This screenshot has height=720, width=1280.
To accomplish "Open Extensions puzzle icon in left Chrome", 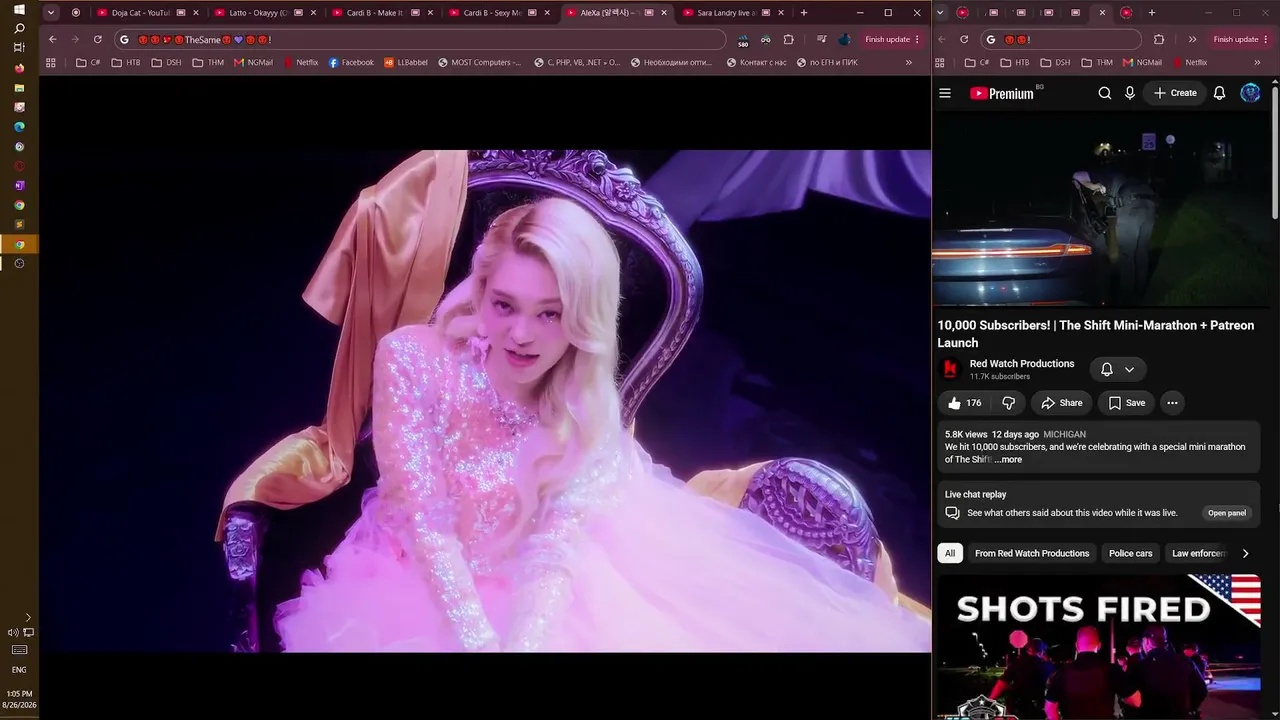I will click(x=788, y=39).
